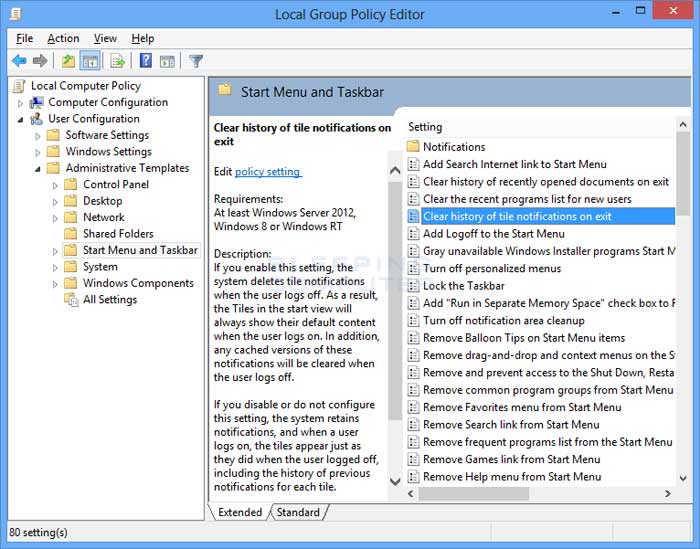The height and width of the screenshot is (549, 700).
Task: Select Remove Balloon Tips on Start Menu items
Action: 524,338
